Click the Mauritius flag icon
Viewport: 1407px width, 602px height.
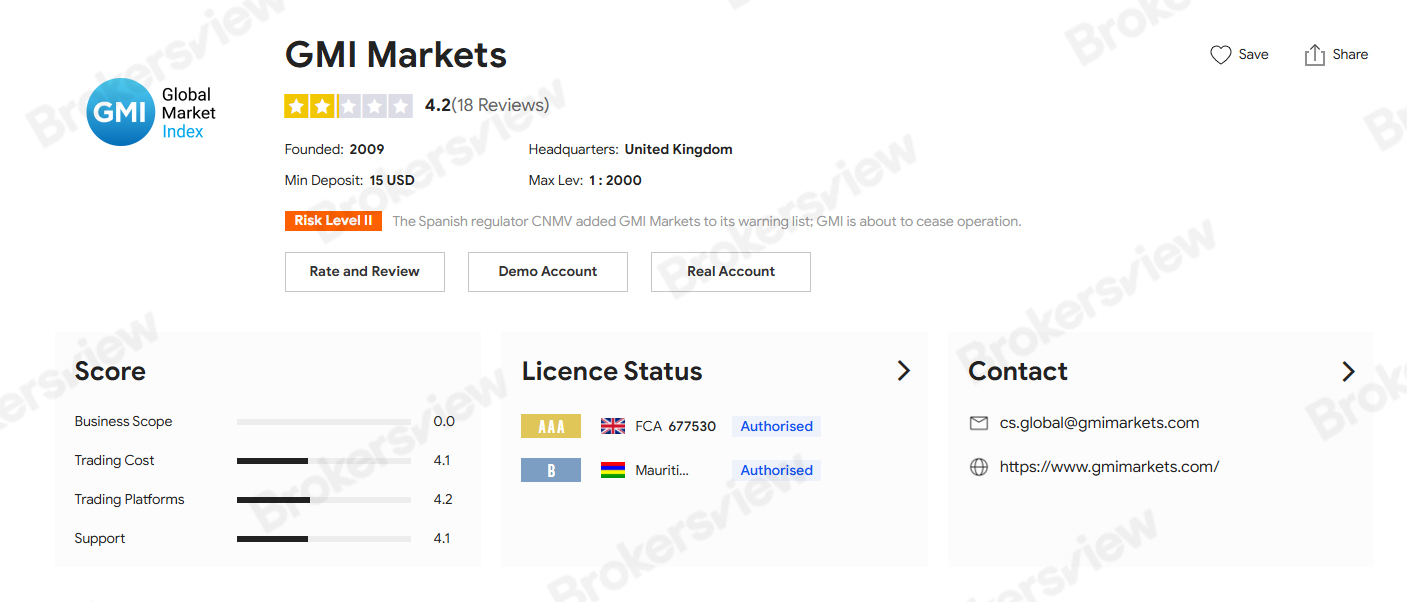point(613,470)
